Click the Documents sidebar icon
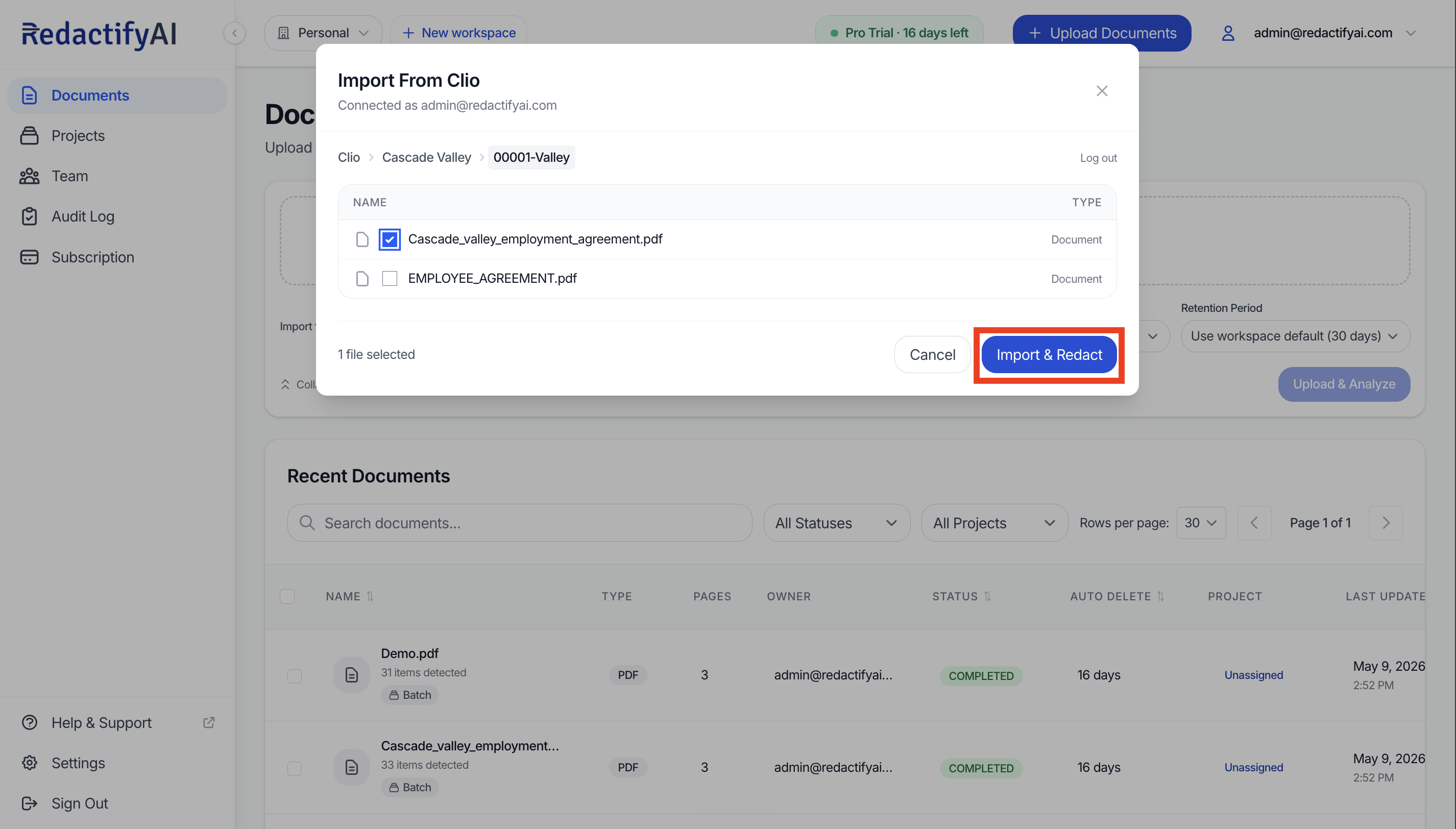The height and width of the screenshot is (829, 1456). (29, 95)
